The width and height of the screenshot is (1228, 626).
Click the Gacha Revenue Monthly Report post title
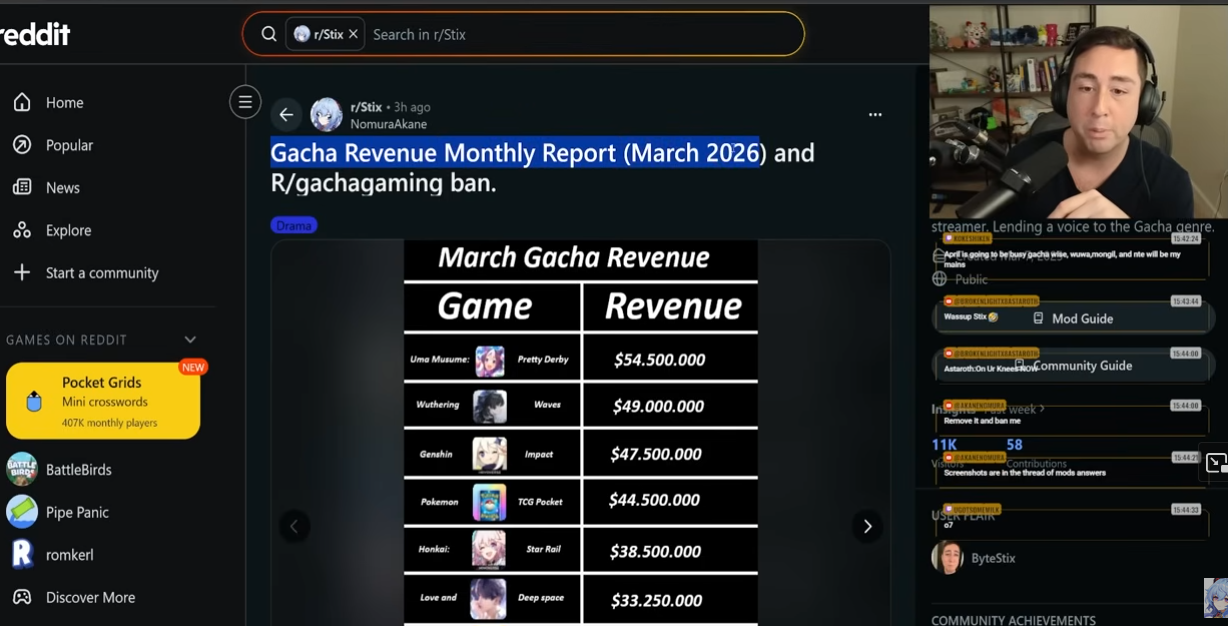[x=543, y=168]
